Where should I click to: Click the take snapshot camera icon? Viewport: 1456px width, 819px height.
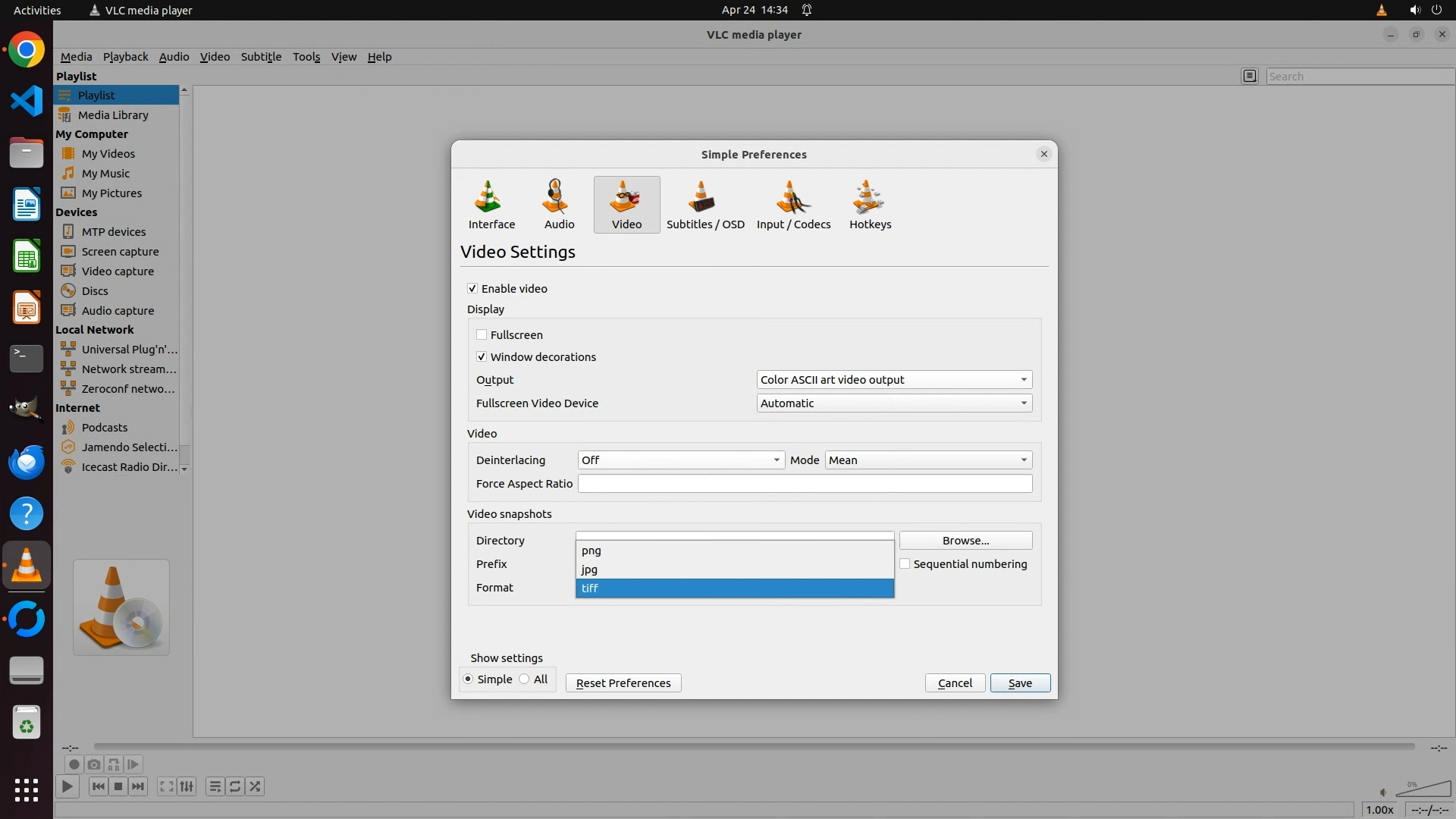point(94,764)
